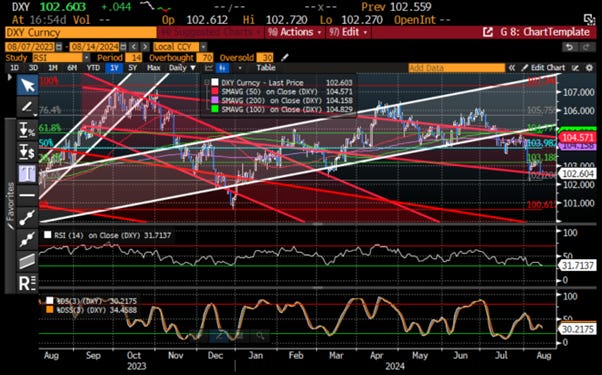
Task: Expand the annotations toolbar side arrow
Action: pyautogui.click(x=10, y=78)
